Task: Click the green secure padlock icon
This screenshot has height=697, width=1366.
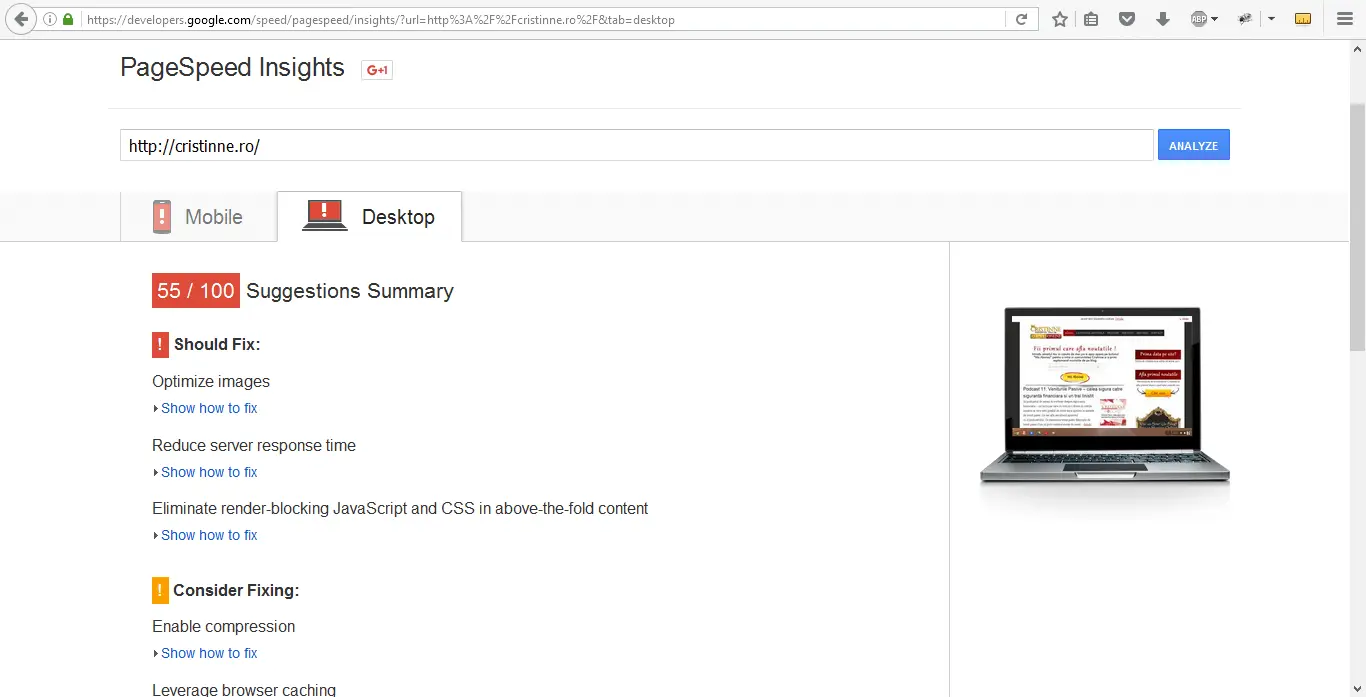Action: pyautogui.click(x=68, y=19)
